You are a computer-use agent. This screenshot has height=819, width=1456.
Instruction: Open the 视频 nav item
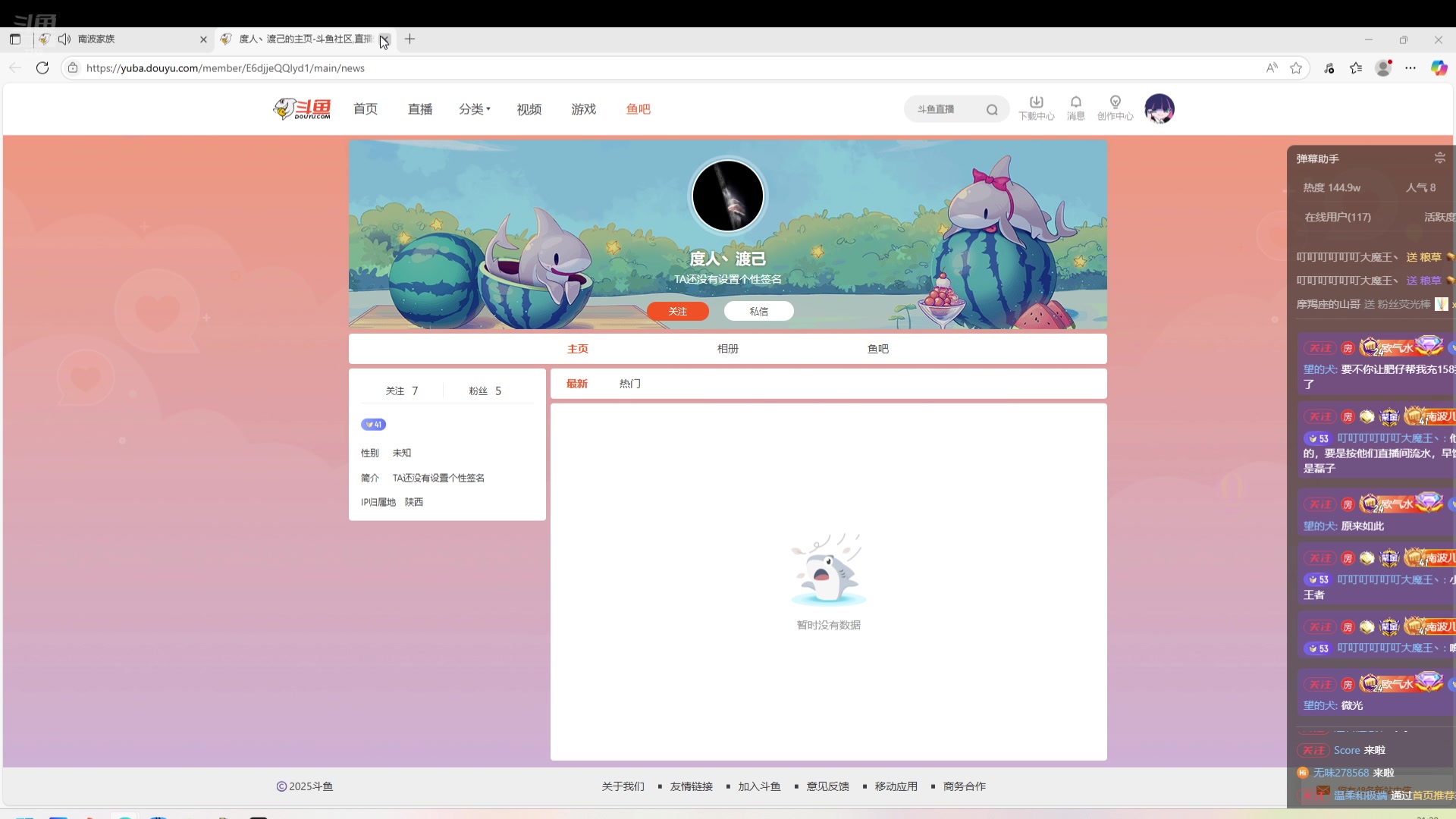click(x=529, y=109)
